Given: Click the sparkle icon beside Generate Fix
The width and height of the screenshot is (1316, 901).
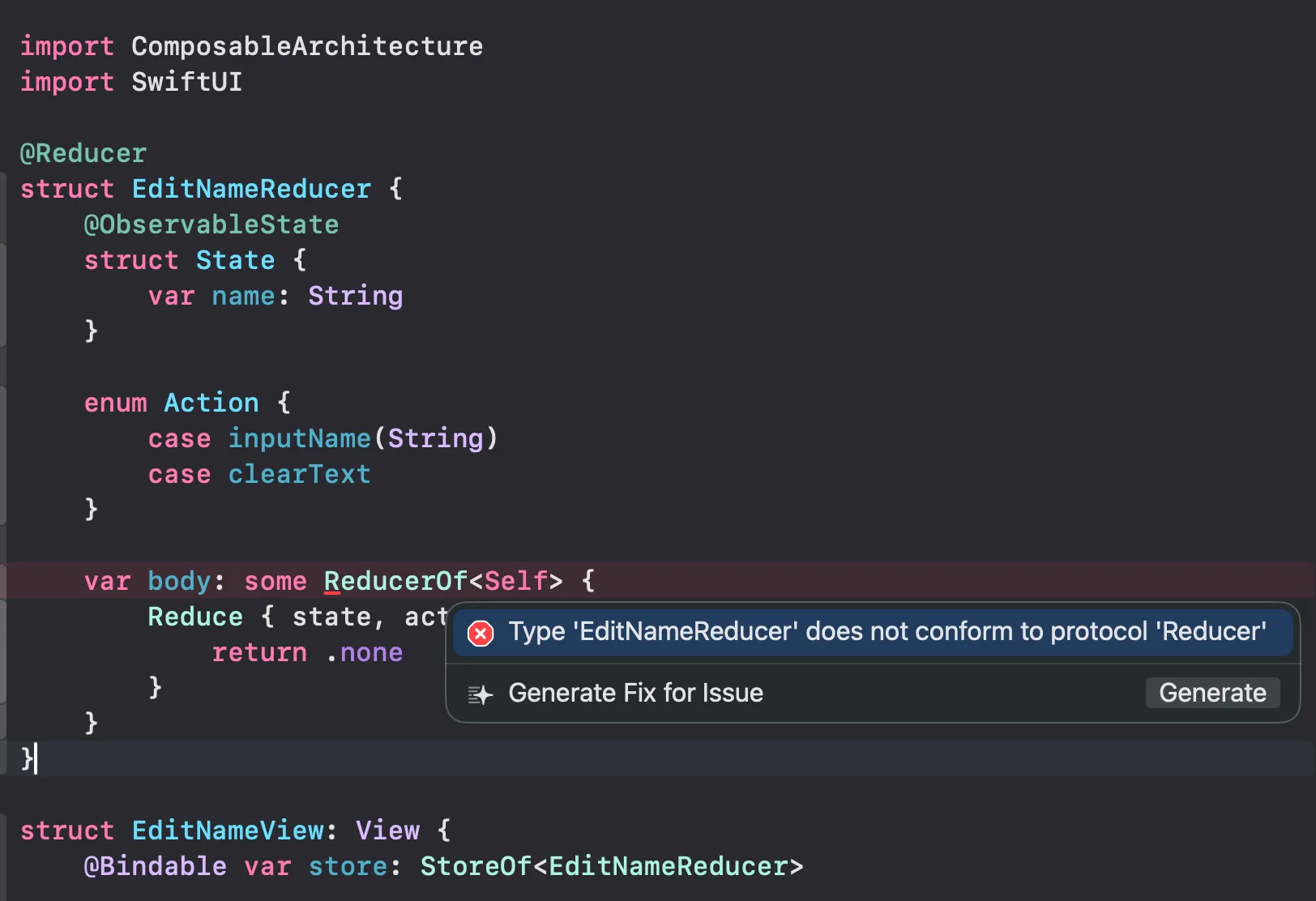Looking at the screenshot, I should point(481,694).
